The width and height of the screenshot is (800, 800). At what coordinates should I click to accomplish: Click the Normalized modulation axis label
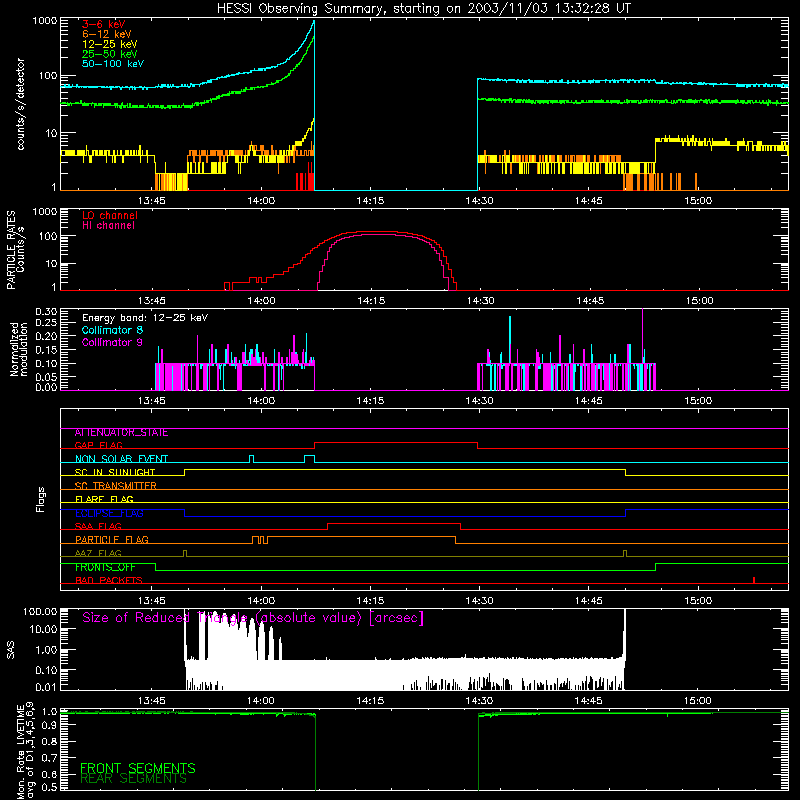click(x=18, y=349)
